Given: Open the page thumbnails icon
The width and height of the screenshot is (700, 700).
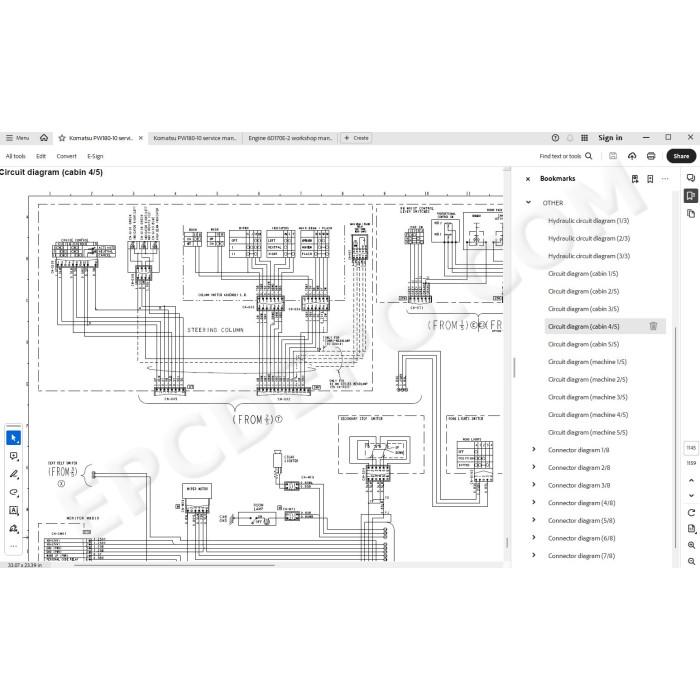Looking at the screenshot, I should pyautogui.click(x=691, y=213).
